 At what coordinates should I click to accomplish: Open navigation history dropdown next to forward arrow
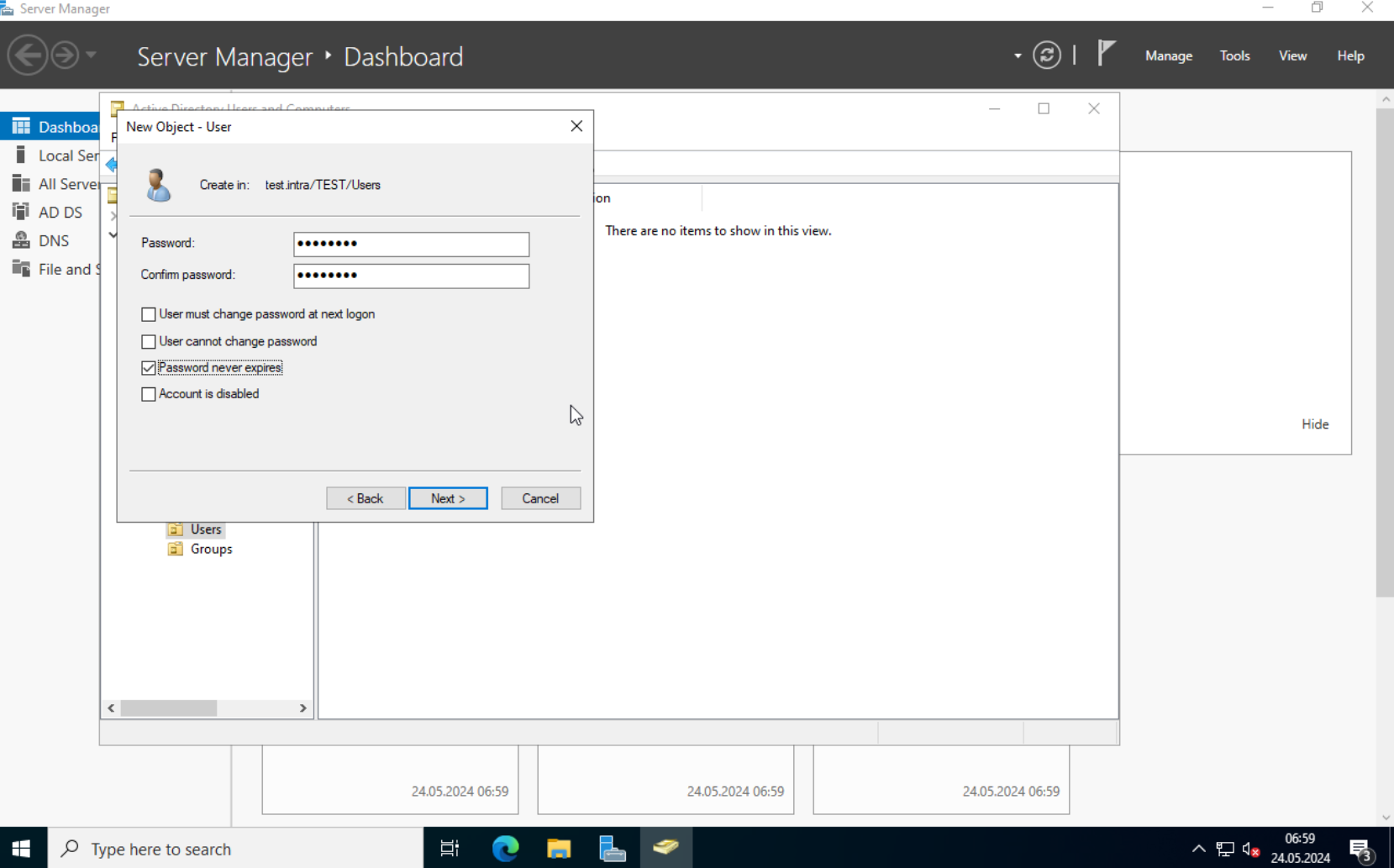click(91, 55)
